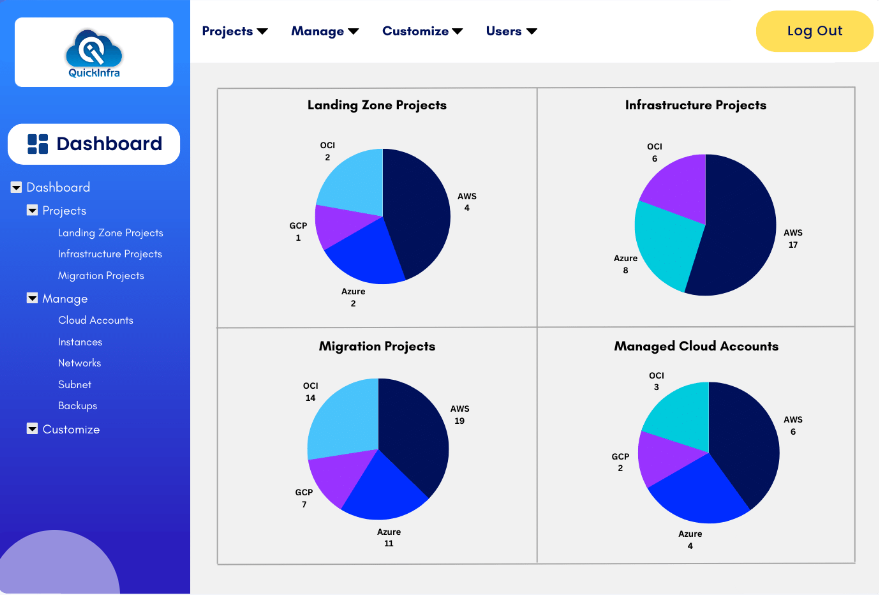Open the Dashboard pill button
This screenshot has width=879, height=595.
94,144
